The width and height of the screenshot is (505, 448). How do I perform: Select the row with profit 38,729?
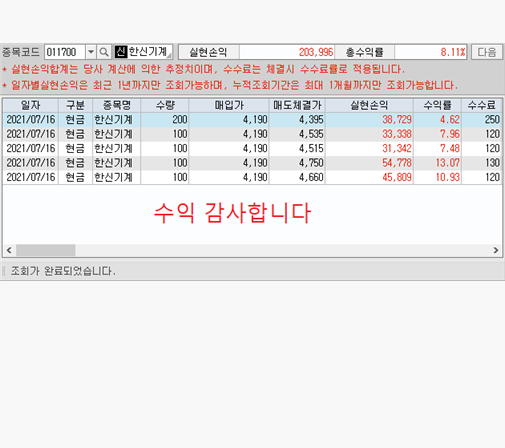252,119
